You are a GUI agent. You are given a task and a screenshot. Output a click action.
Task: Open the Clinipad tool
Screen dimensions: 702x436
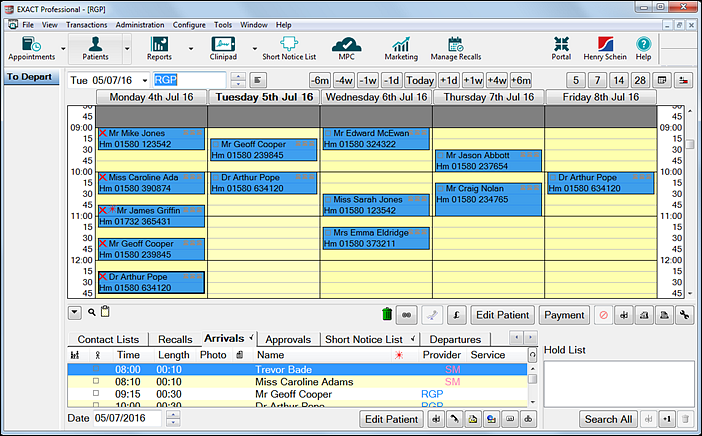coord(224,47)
